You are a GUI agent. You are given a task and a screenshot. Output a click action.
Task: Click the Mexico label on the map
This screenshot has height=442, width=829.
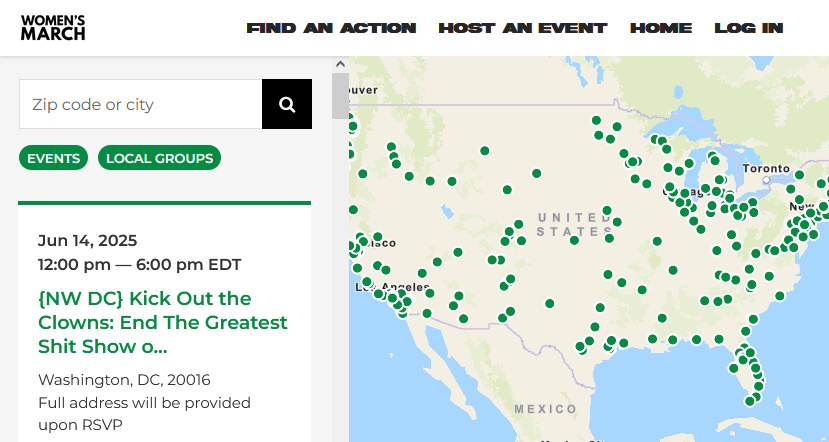tap(546, 409)
